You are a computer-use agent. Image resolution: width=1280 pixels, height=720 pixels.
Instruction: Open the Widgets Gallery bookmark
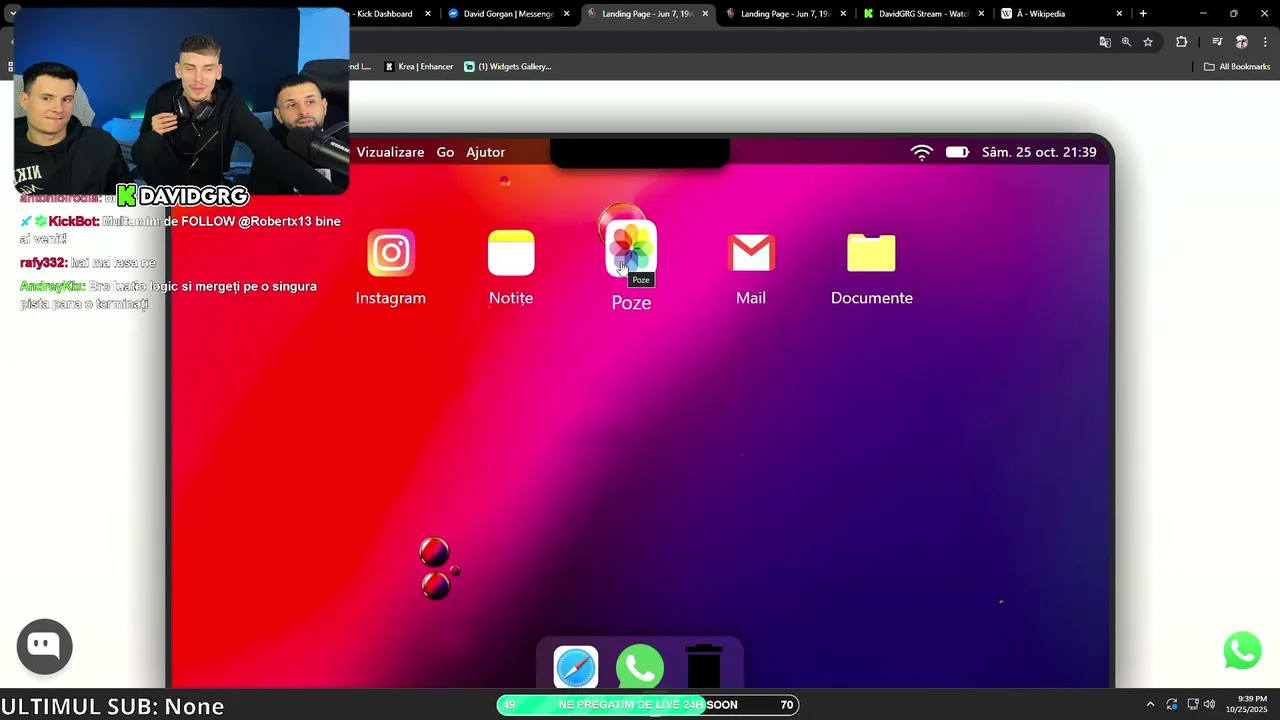click(508, 67)
